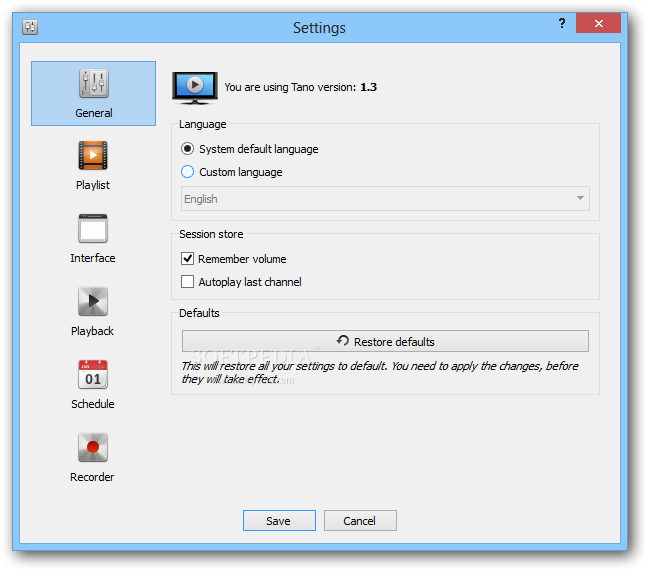Enable Autoplay last channel checkbox
The height and width of the screenshot is (571, 648).
point(188,282)
